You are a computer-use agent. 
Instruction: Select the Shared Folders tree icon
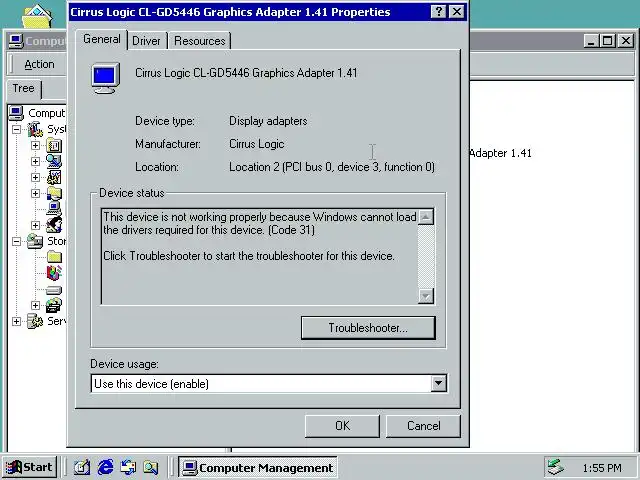click(x=54, y=193)
